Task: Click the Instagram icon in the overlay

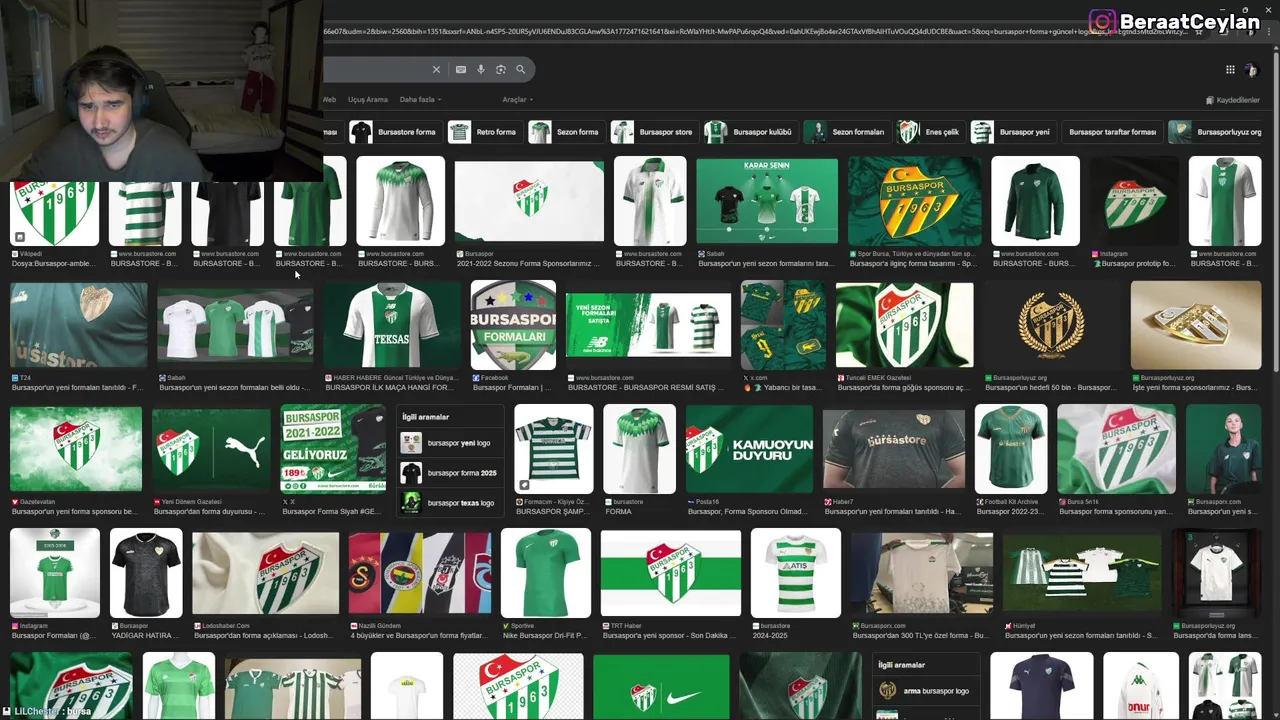Action: 1102,21
